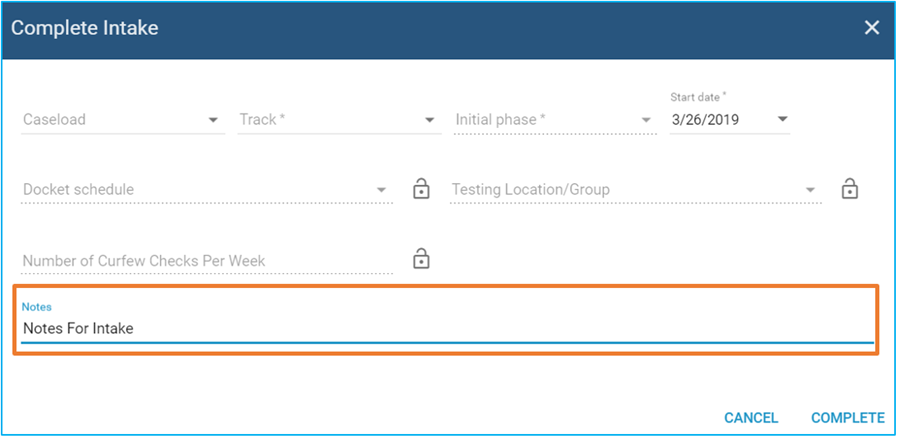Click the Start date value 3/26/2019
Image resolution: width=900 pixels, height=439 pixels.
[715, 120]
